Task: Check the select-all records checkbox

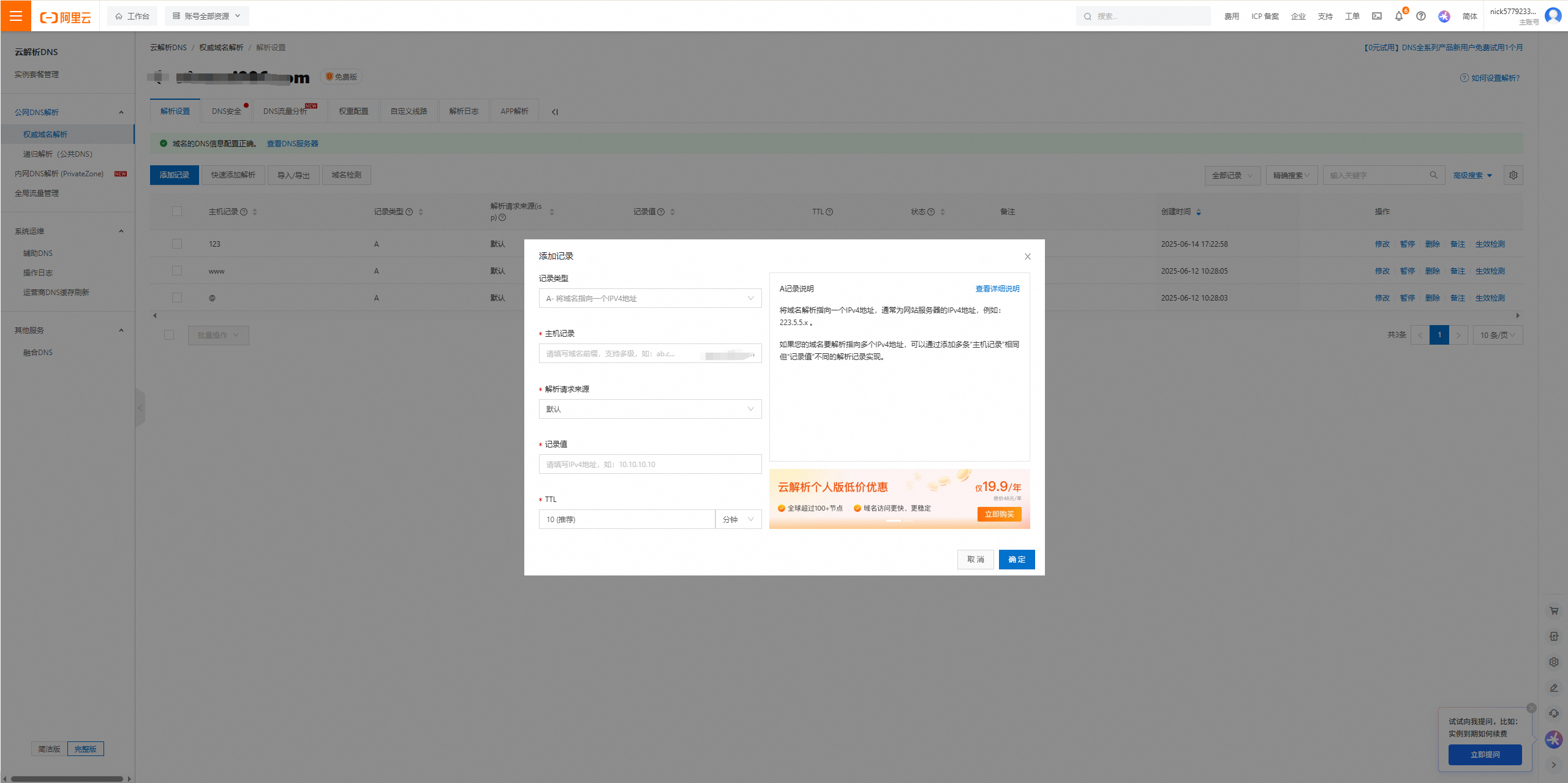Action: (x=177, y=211)
